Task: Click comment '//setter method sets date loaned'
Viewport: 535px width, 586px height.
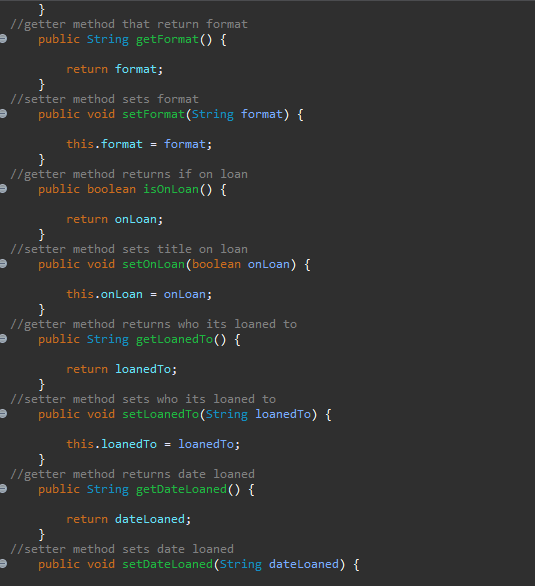Action: [122, 549]
